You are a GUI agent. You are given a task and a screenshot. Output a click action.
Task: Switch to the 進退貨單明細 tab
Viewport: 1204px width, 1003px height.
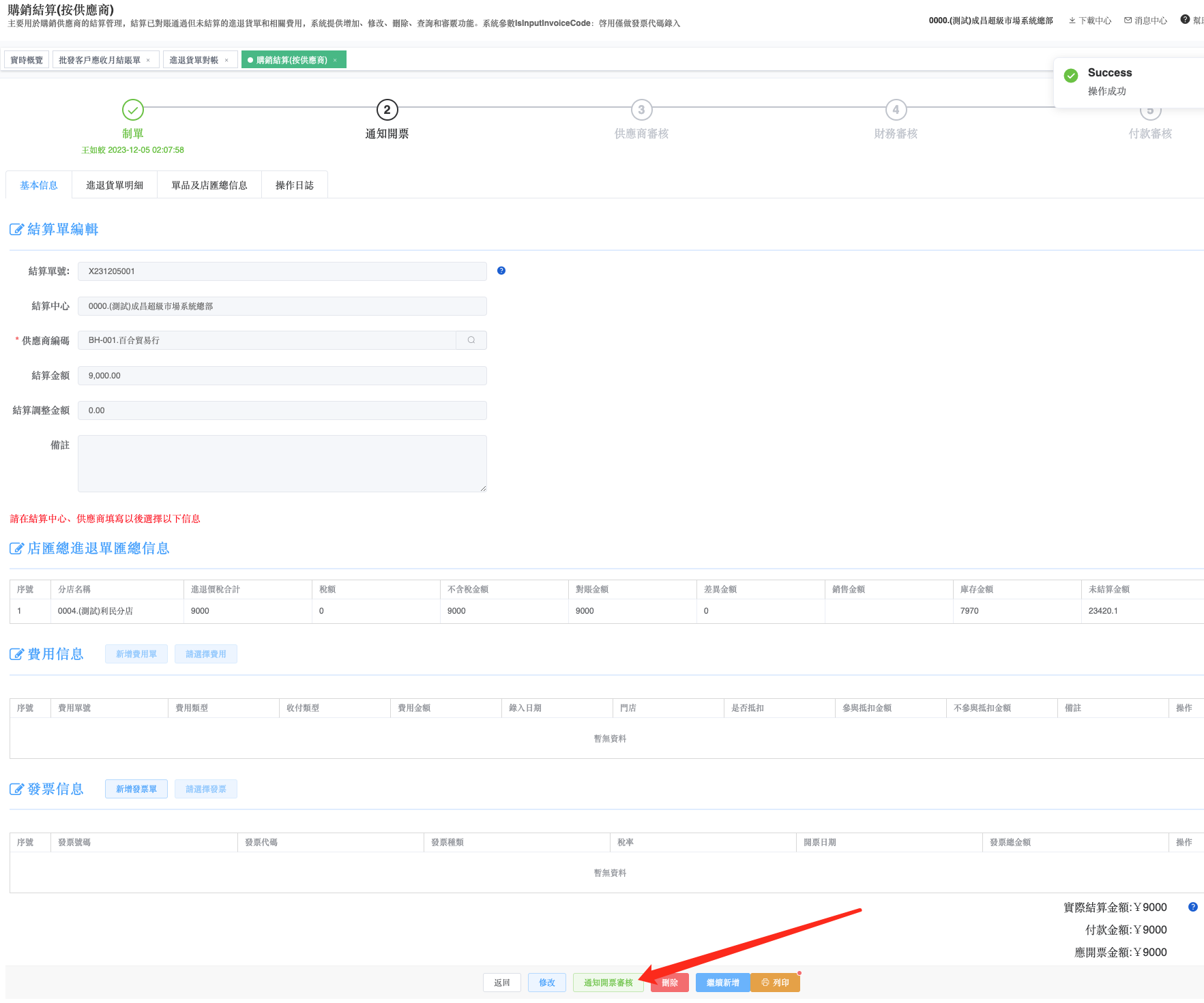coord(115,185)
